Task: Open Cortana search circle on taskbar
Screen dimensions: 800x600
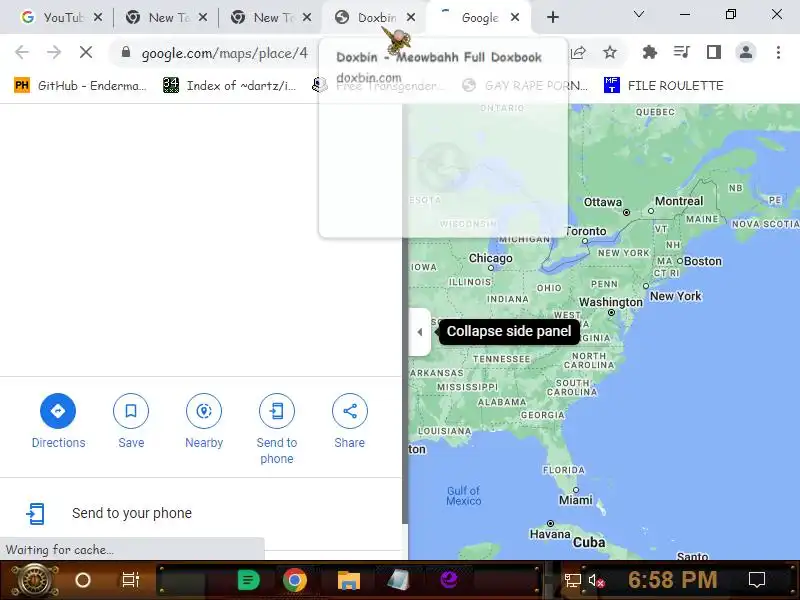Action: [83, 580]
